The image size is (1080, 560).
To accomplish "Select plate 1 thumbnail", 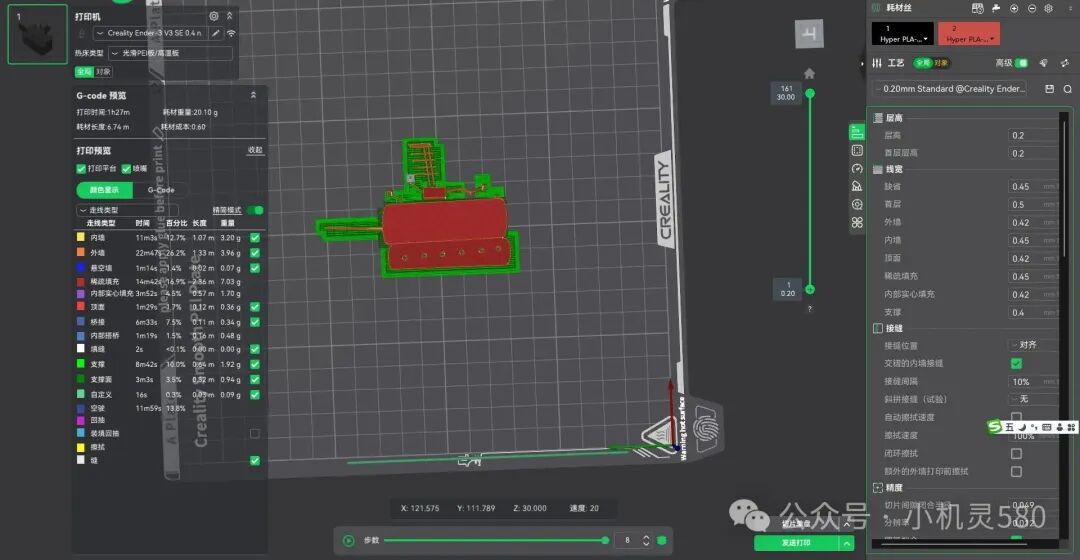I will click(x=37, y=34).
